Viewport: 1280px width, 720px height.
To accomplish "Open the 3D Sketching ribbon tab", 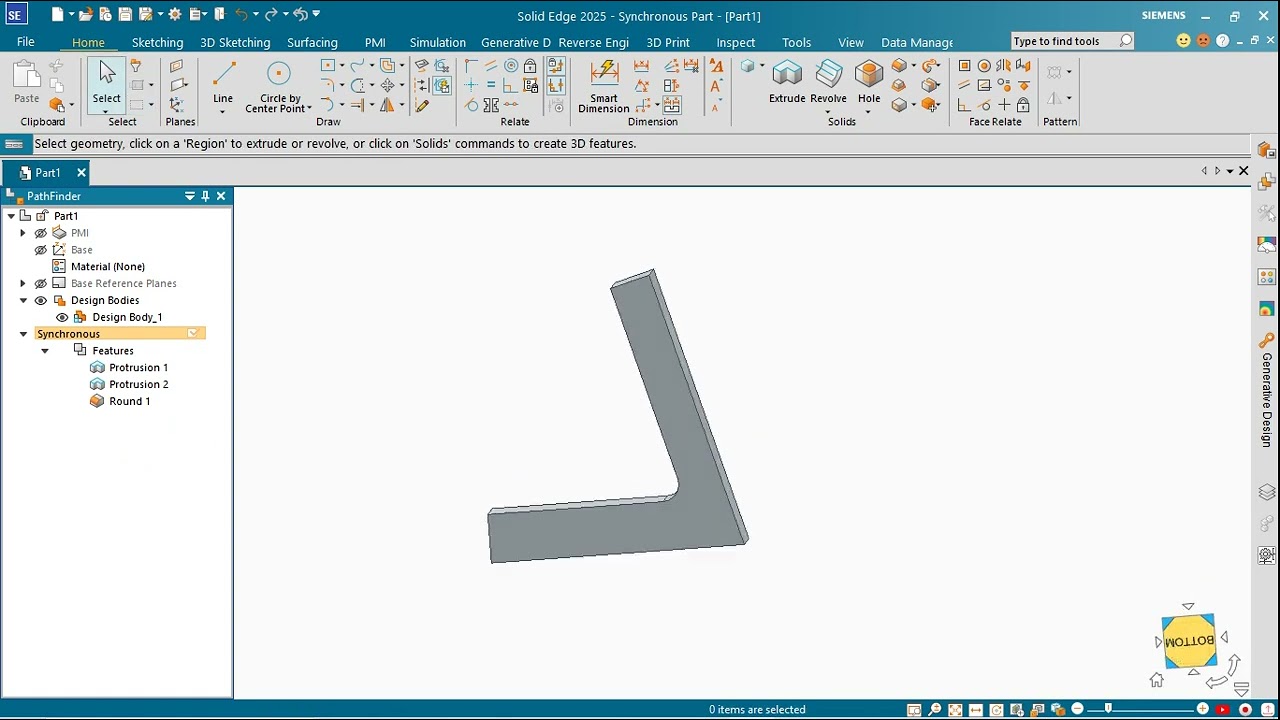I will 235,42.
